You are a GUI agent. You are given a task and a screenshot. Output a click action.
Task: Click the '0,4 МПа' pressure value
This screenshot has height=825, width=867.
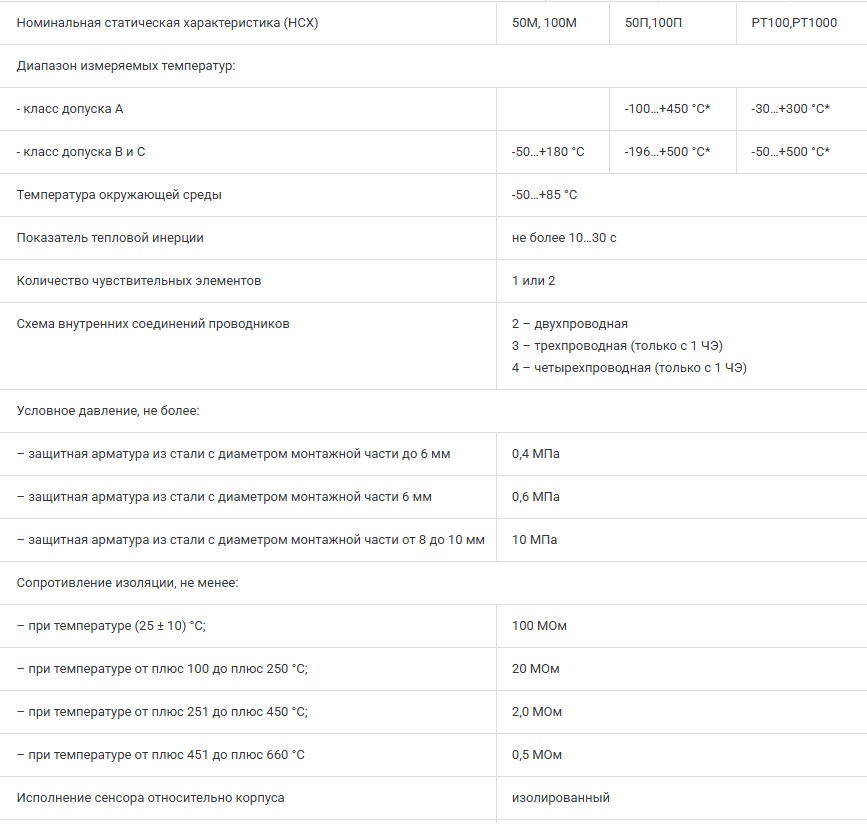pos(536,454)
